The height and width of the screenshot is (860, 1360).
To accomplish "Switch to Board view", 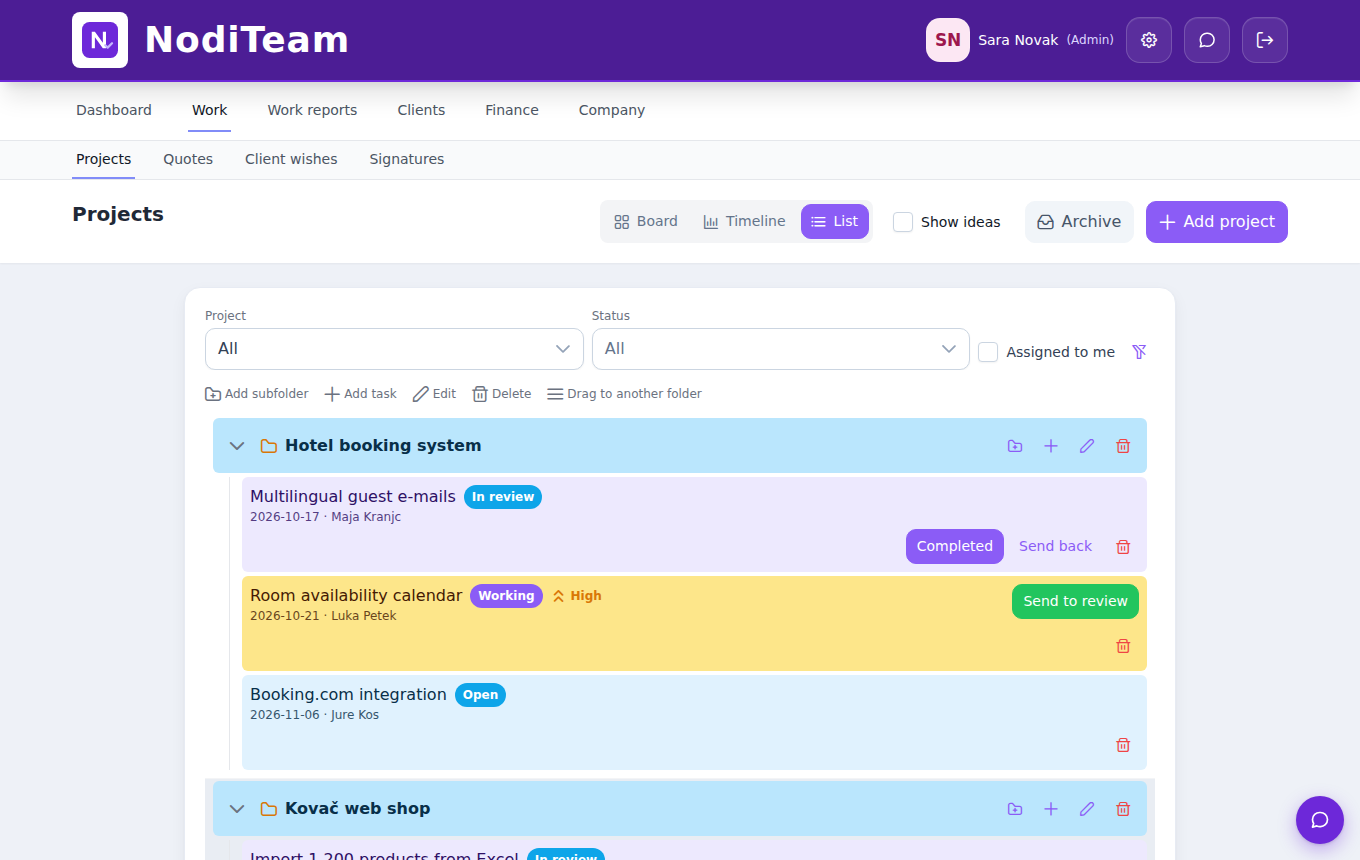I will [x=646, y=222].
